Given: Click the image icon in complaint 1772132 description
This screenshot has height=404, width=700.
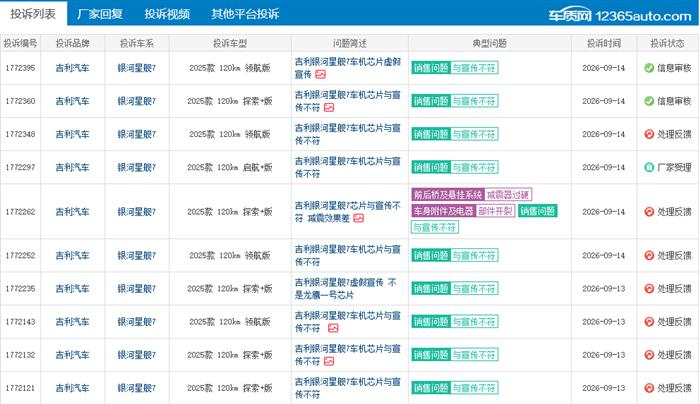Looking at the screenshot, I should coord(329,361).
